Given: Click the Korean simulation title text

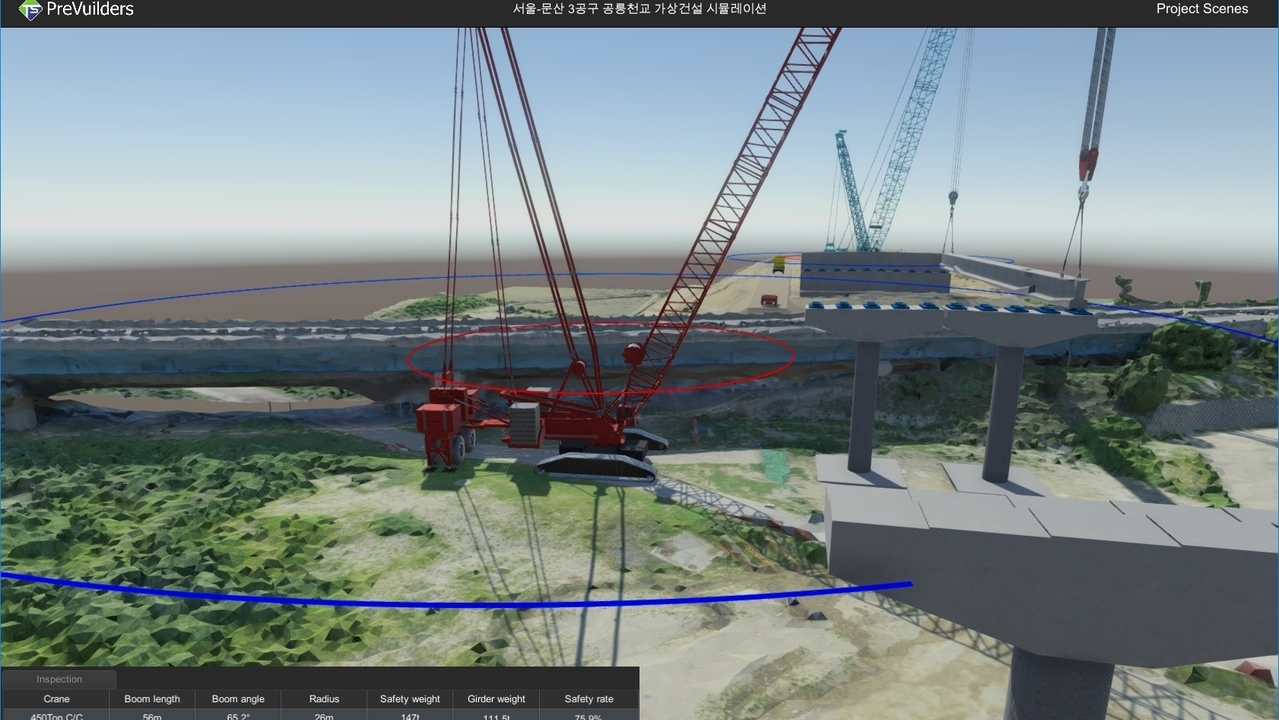Looking at the screenshot, I should [x=640, y=9].
